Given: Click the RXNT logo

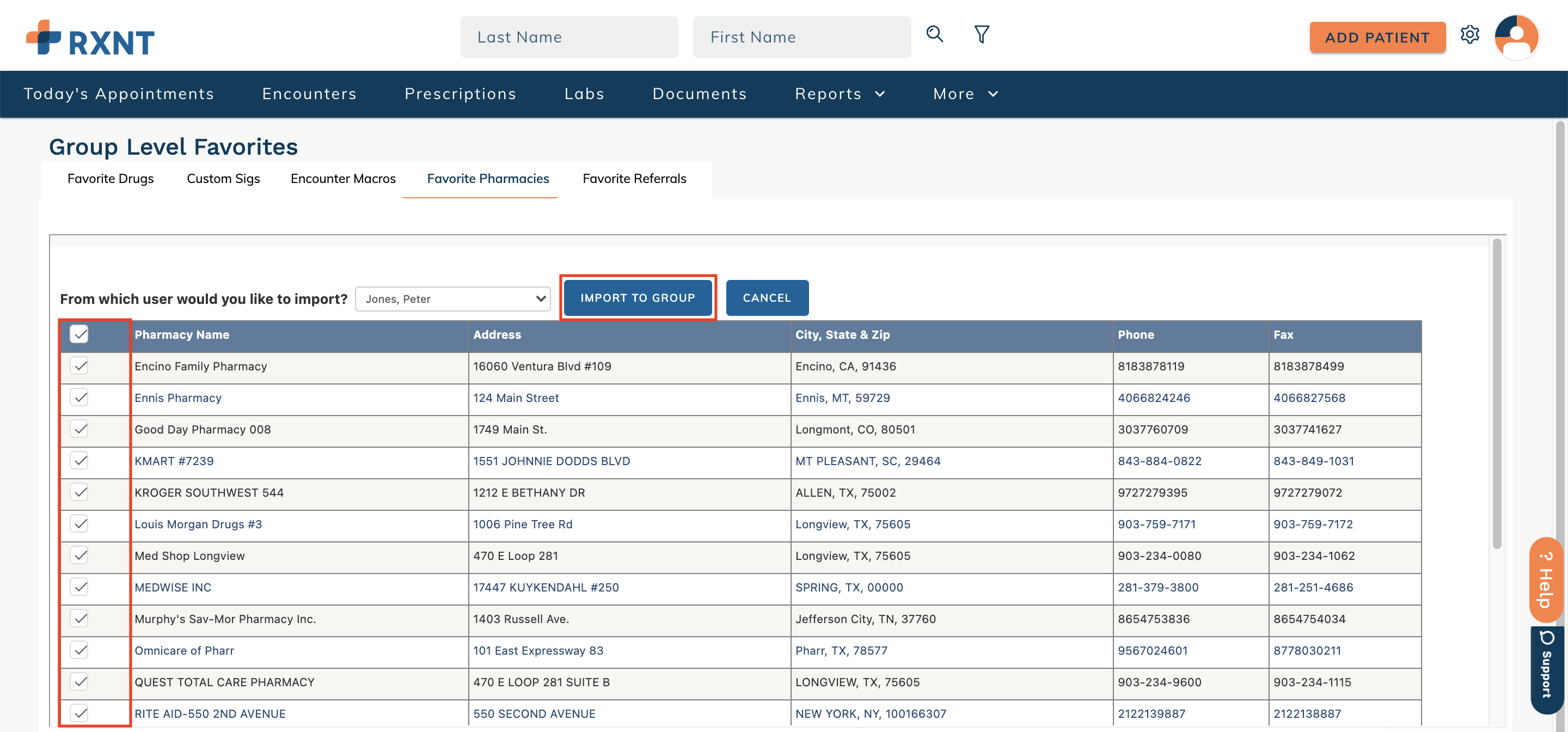Looking at the screenshot, I should pyautogui.click(x=90, y=38).
